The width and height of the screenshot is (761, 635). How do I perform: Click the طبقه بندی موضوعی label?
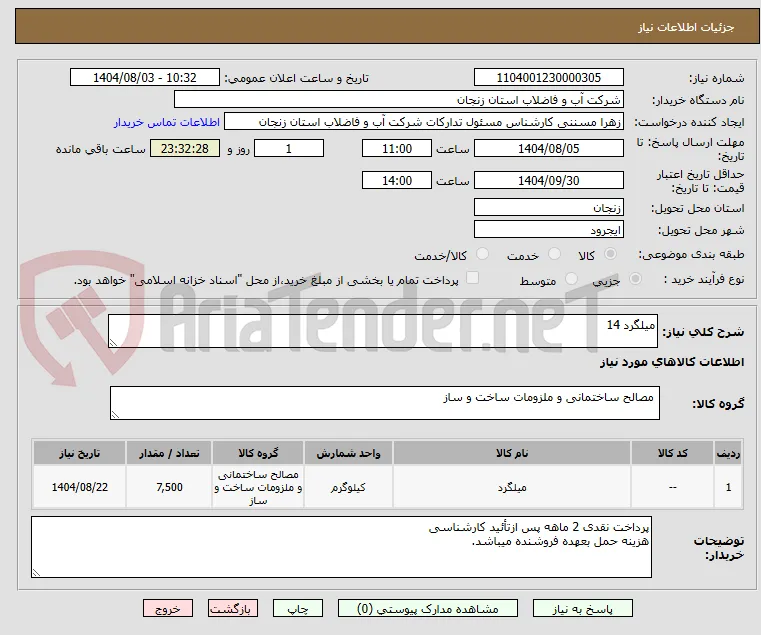click(x=691, y=254)
